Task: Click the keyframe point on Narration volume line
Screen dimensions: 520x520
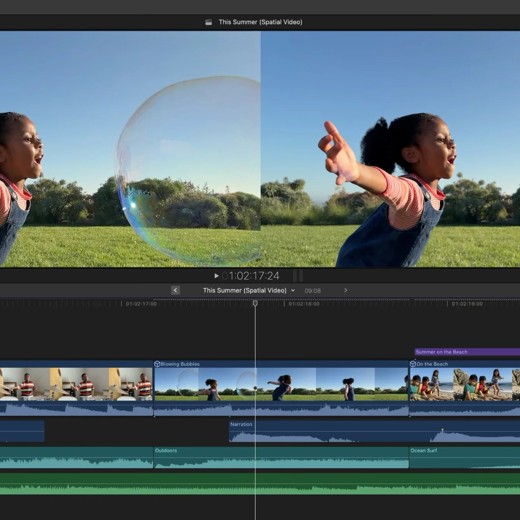Action: click(x=442, y=430)
